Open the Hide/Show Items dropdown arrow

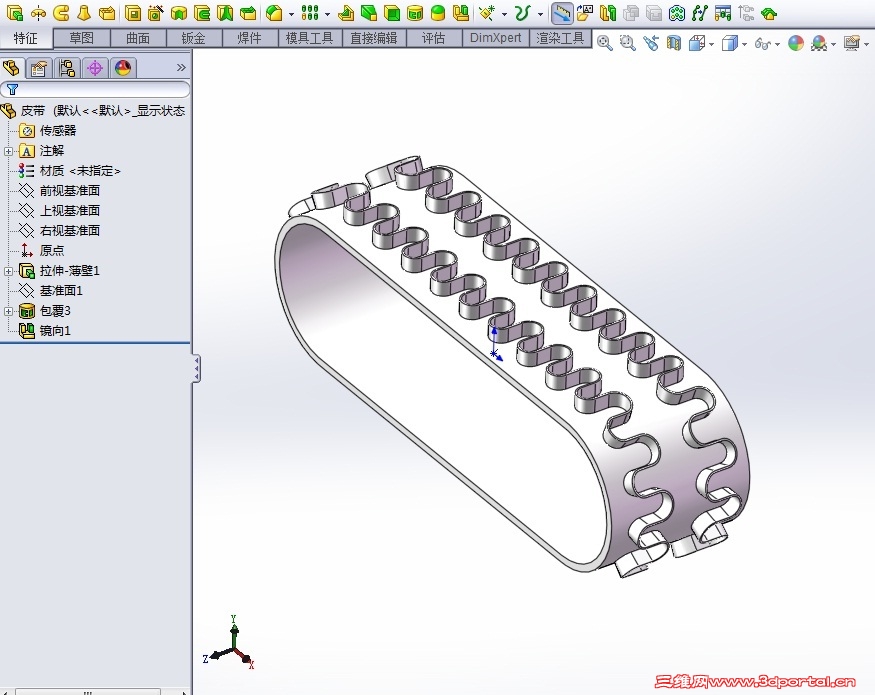[x=777, y=44]
